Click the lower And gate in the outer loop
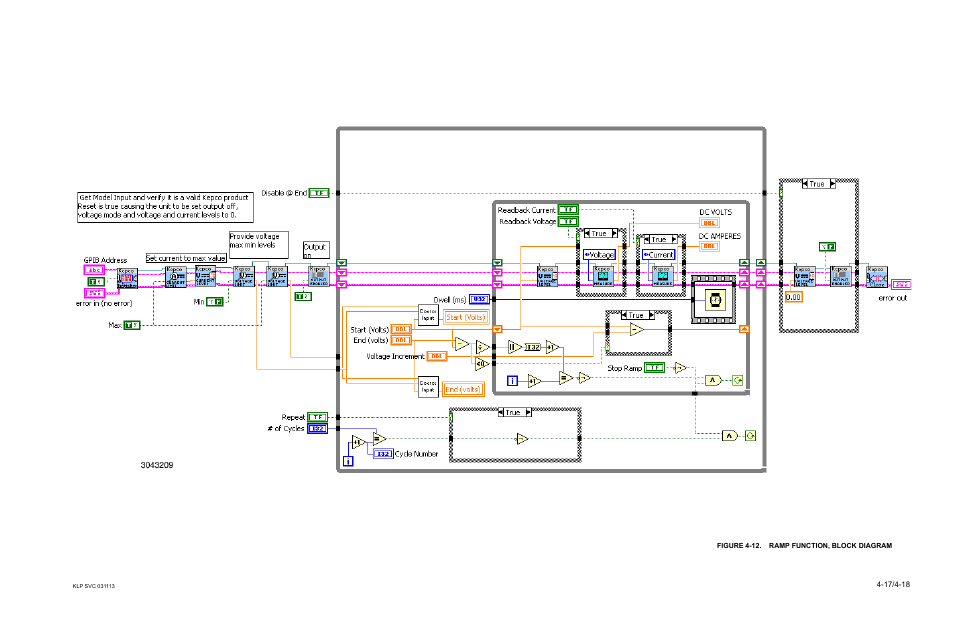This screenshot has height=618, width=954. click(729, 436)
